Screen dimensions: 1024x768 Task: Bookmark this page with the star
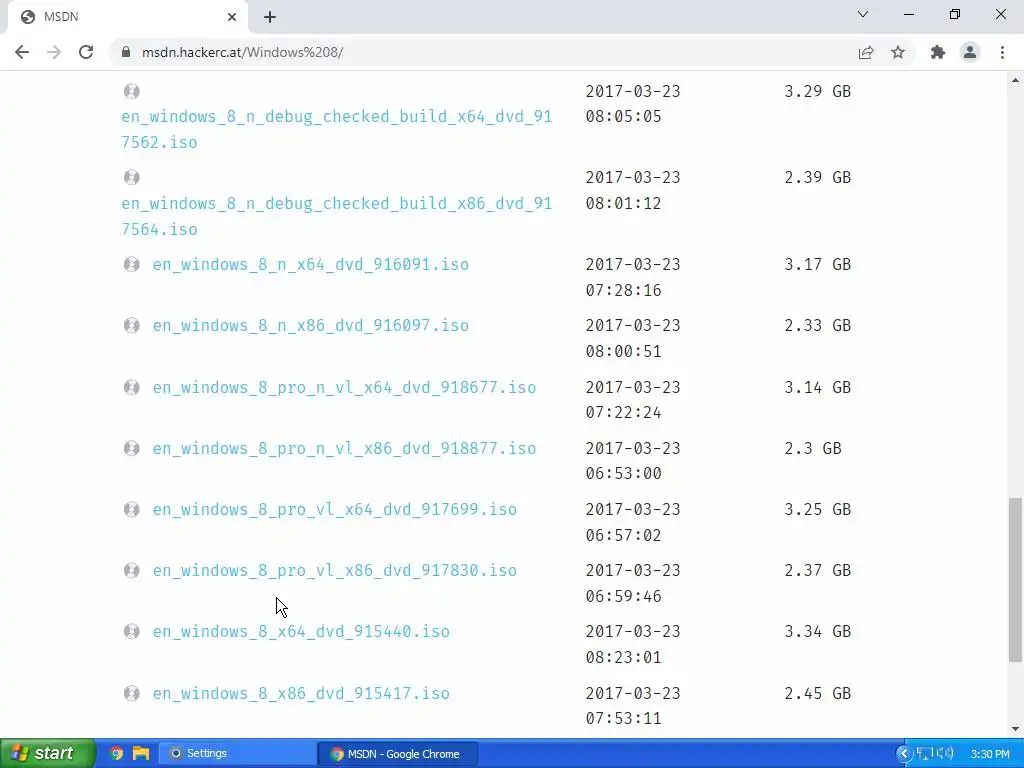point(898,52)
